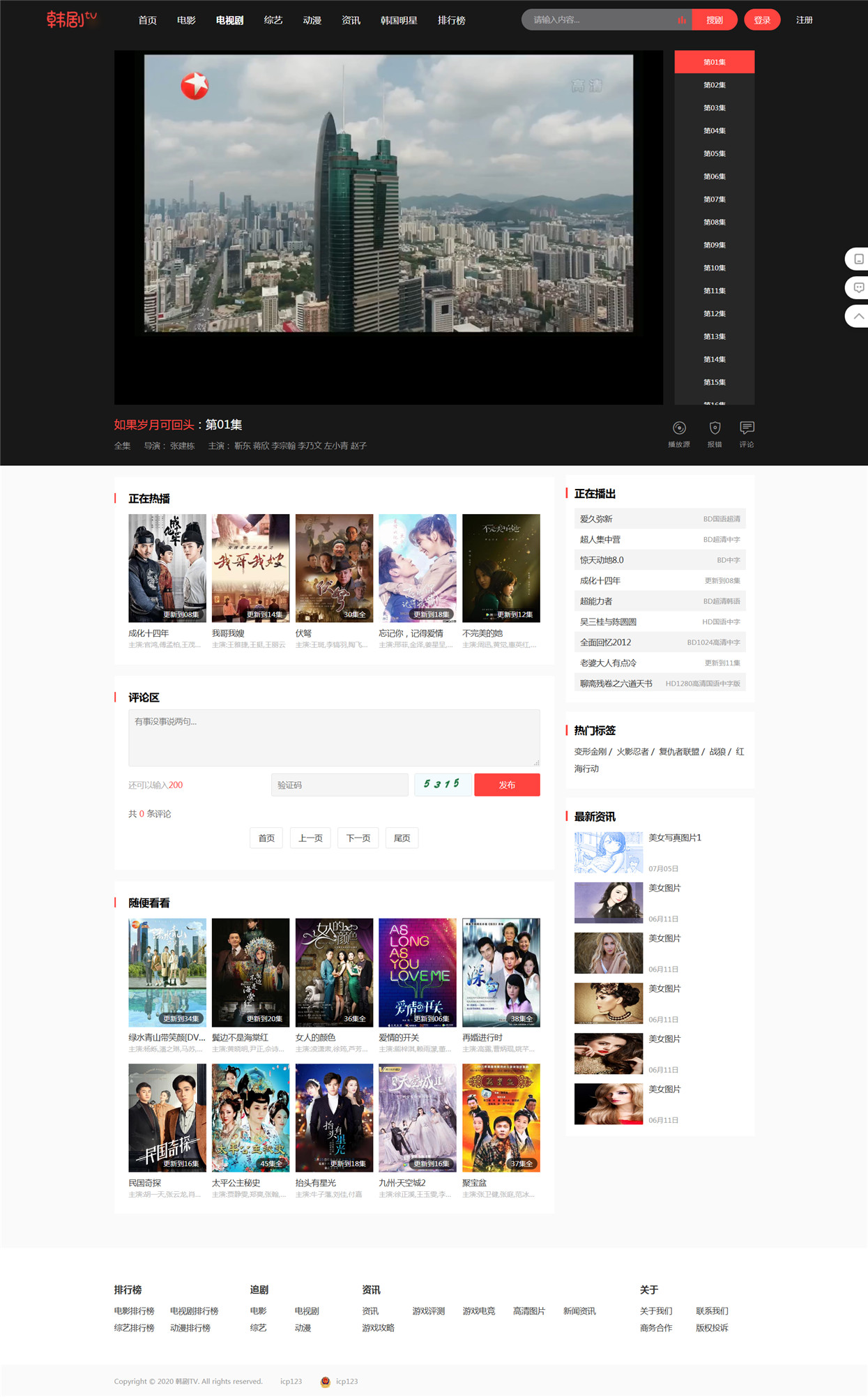Select episode 第01集
The height and width of the screenshot is (1397, 868).
tap(715, 62)
